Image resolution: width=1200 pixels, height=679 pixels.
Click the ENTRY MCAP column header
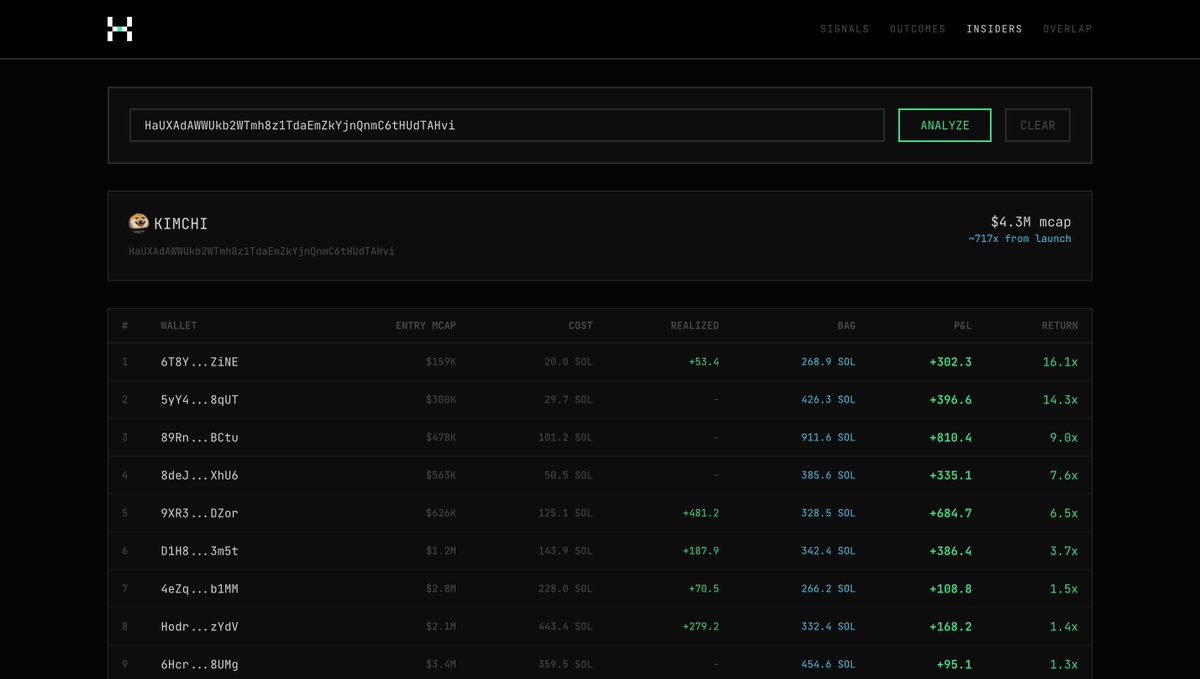426,326
